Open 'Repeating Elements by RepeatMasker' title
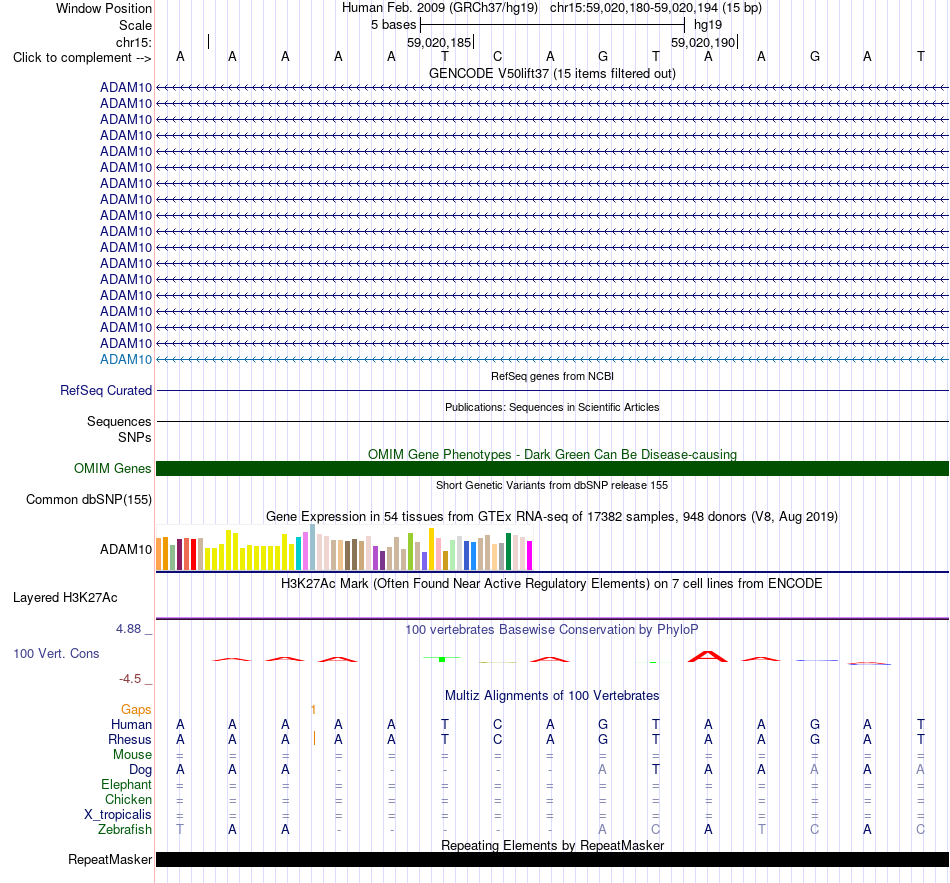This screenshot has width=950, height=883. [552, 845]
